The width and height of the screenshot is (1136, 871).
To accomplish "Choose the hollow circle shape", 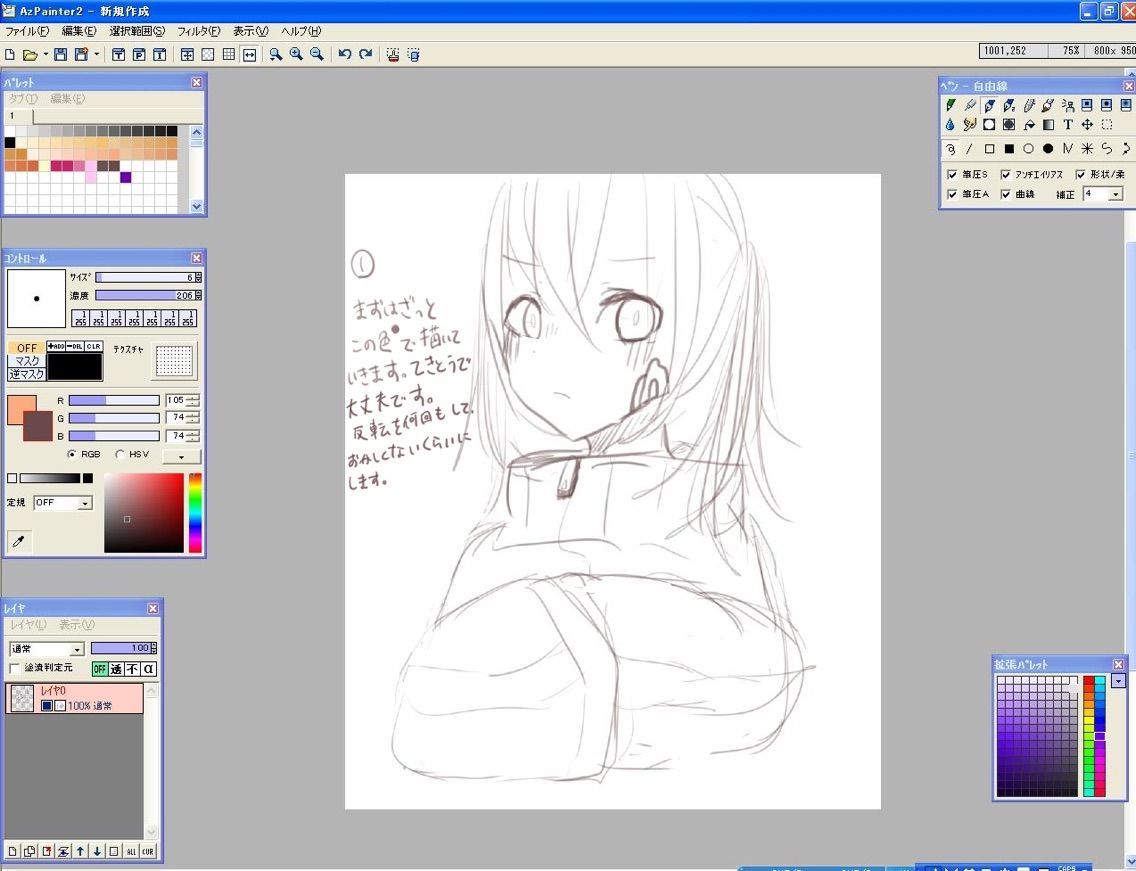I will (x=1028, y=149).
